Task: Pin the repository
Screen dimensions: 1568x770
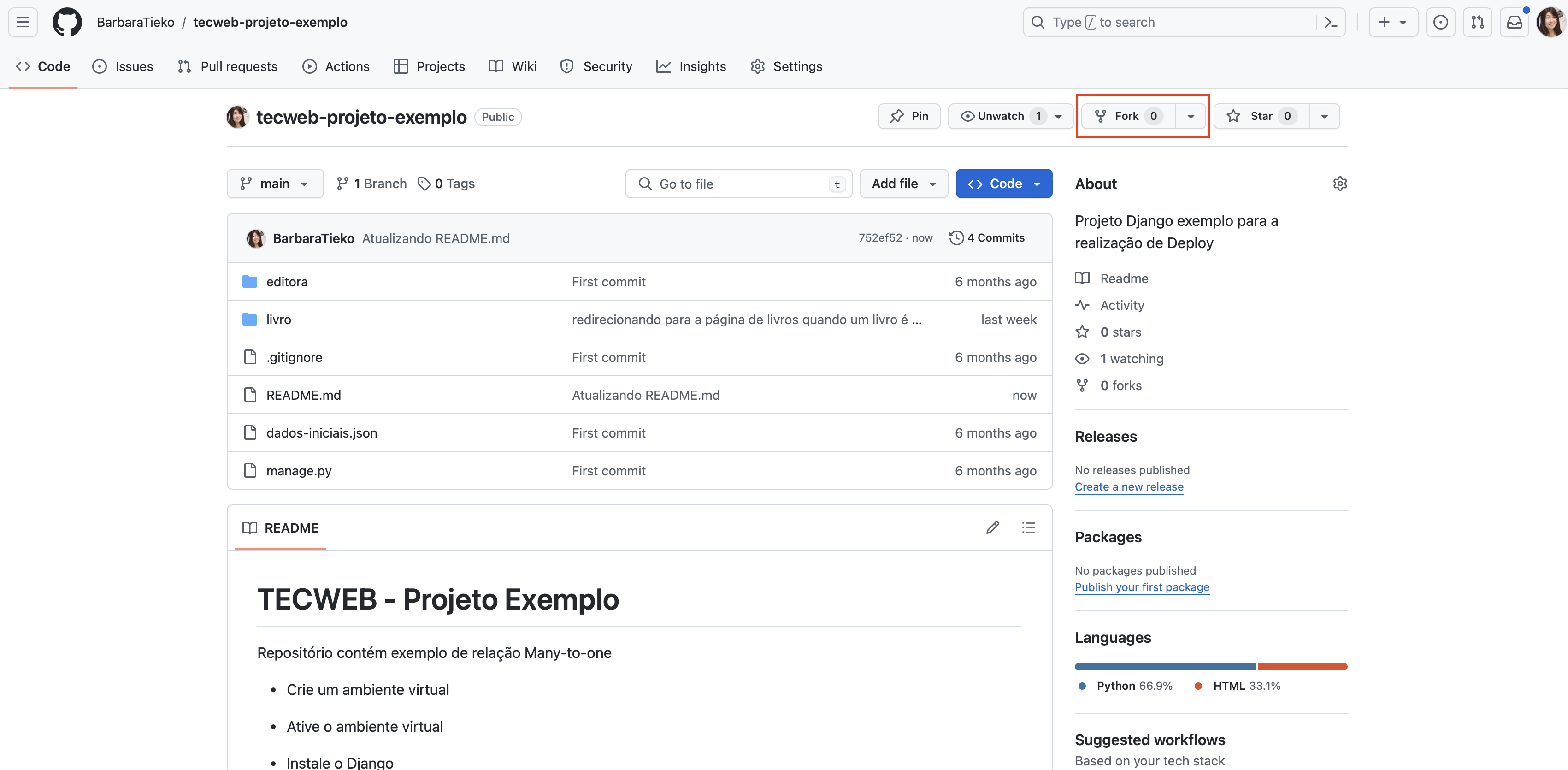Action: click(909, 116)
